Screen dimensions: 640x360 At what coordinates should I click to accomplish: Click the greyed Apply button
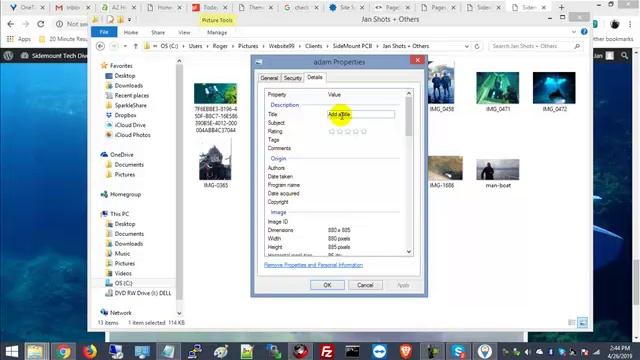tap(403, 285)
